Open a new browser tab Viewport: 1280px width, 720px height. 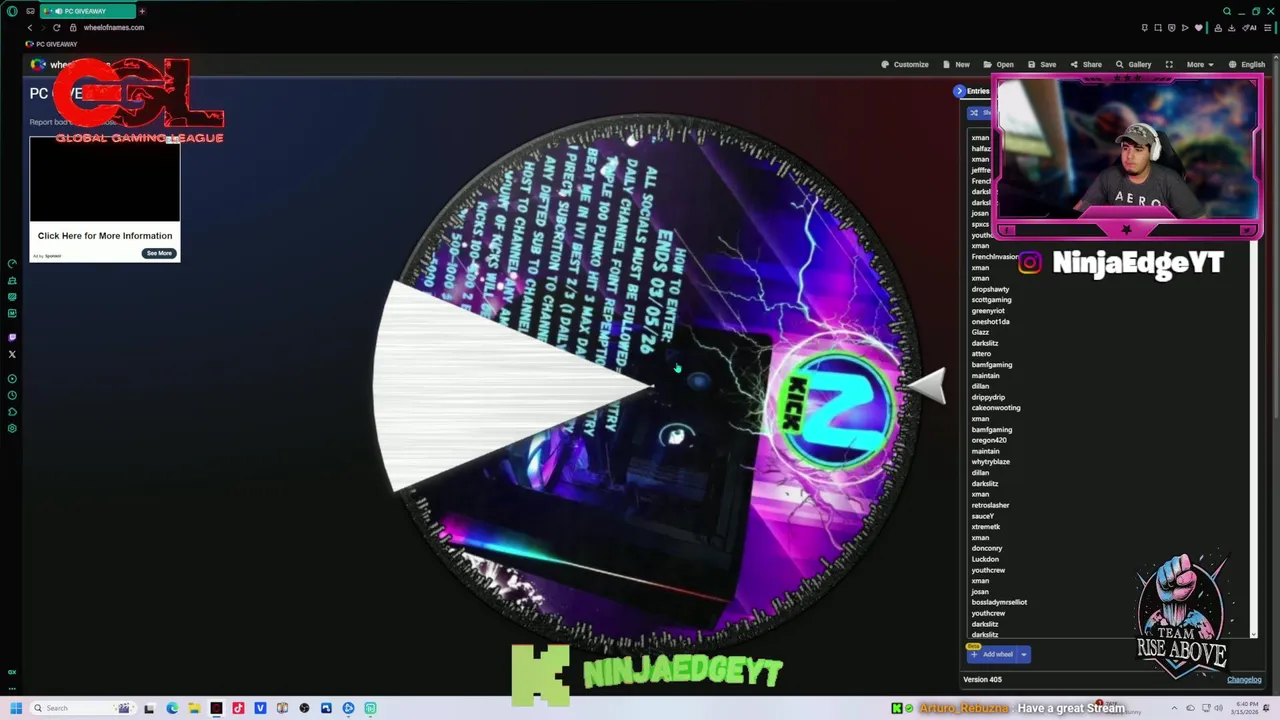pyautogui.click(x=142, y=11)
